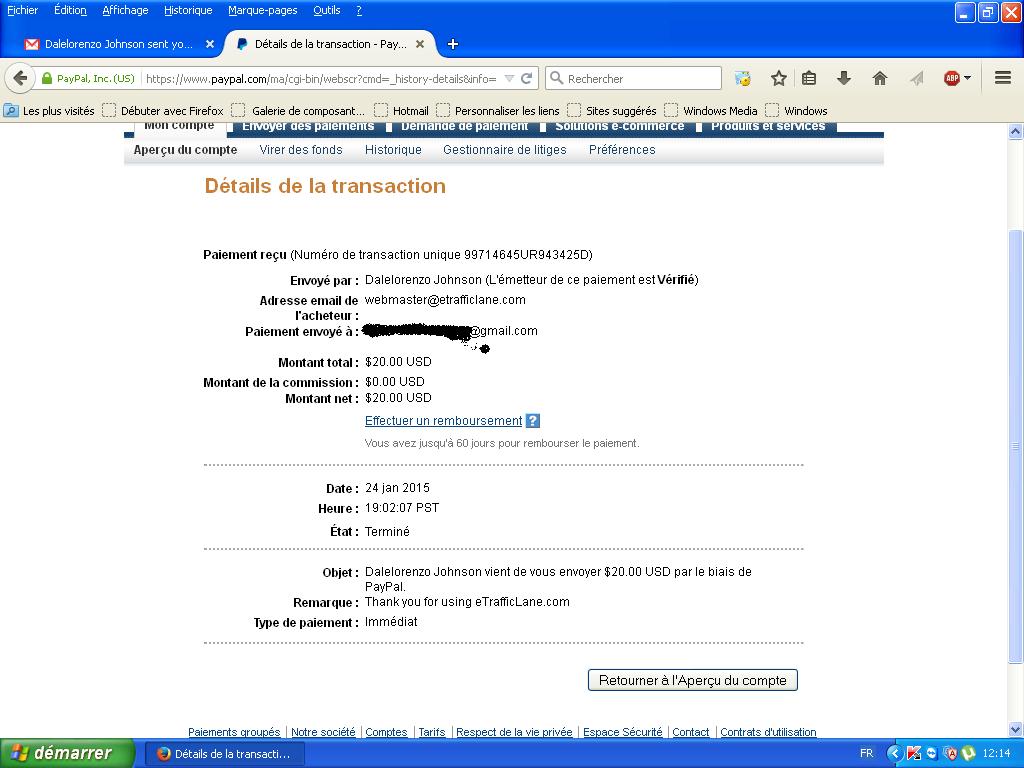1024x768 pixels.
Task: Open the Débuter avec Firefox bookmark
Action: coord(163,110)
